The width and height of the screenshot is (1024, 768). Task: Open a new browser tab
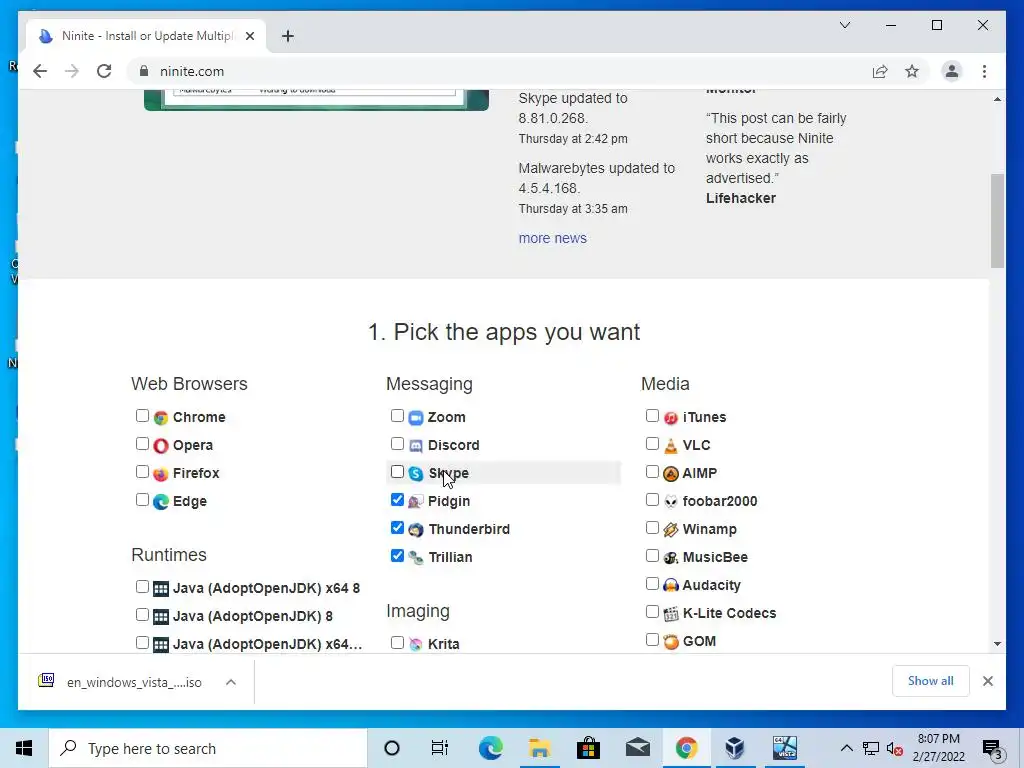[288, 36]
